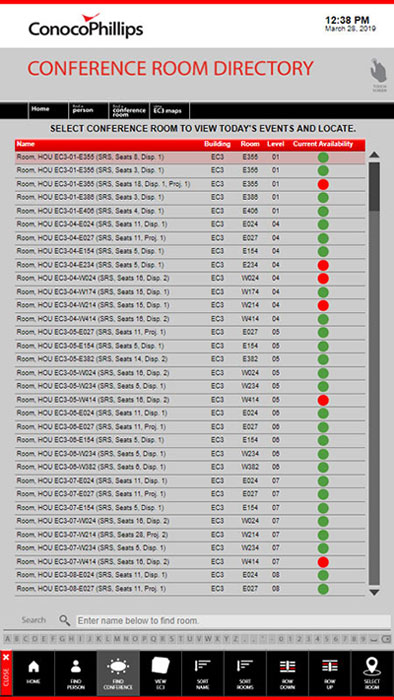Select row Room, HOU EC3-01-E388
Screen dimensions: 394x700
pos(190,197)
